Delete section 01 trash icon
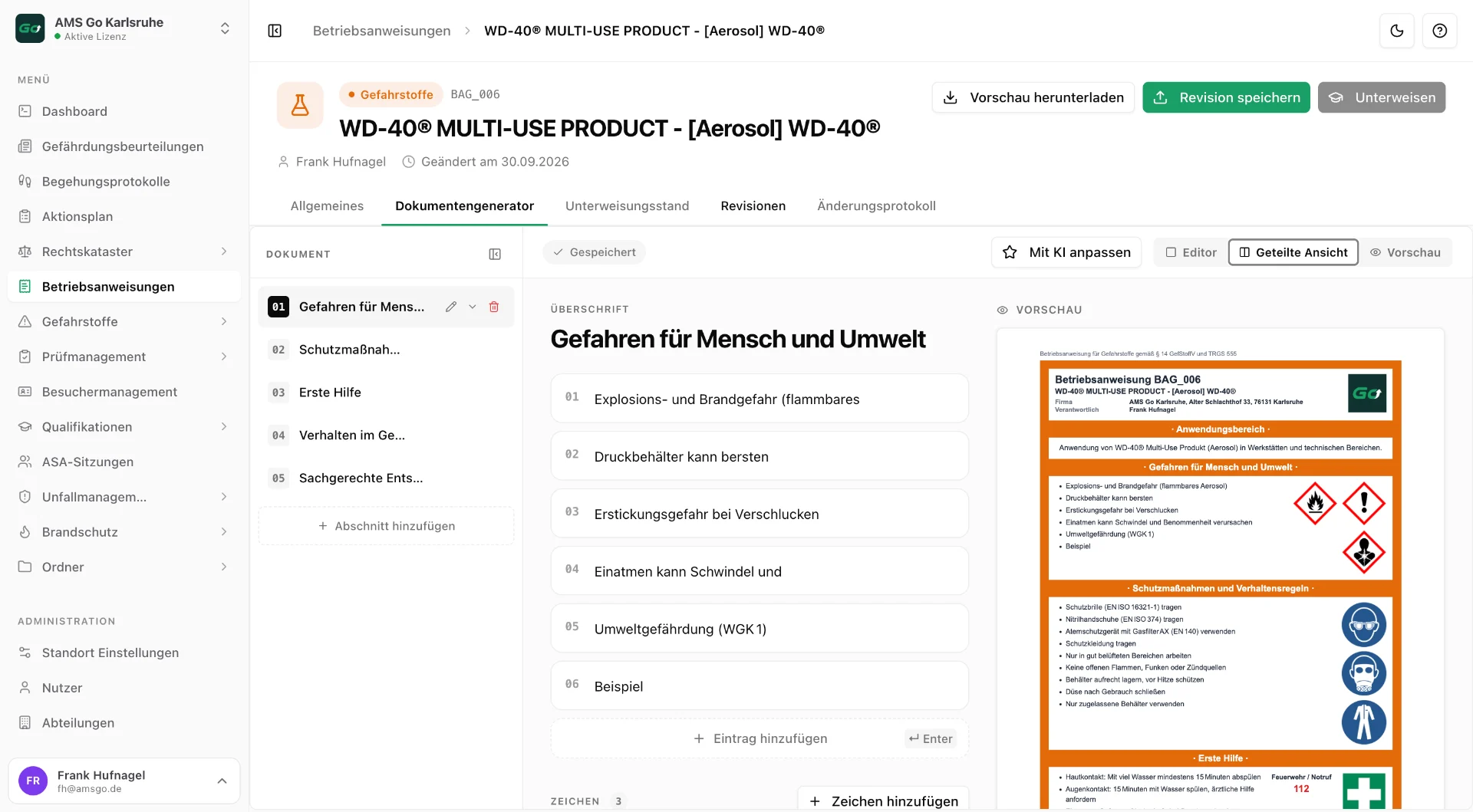1473x812 pixels. pos(494,307)
